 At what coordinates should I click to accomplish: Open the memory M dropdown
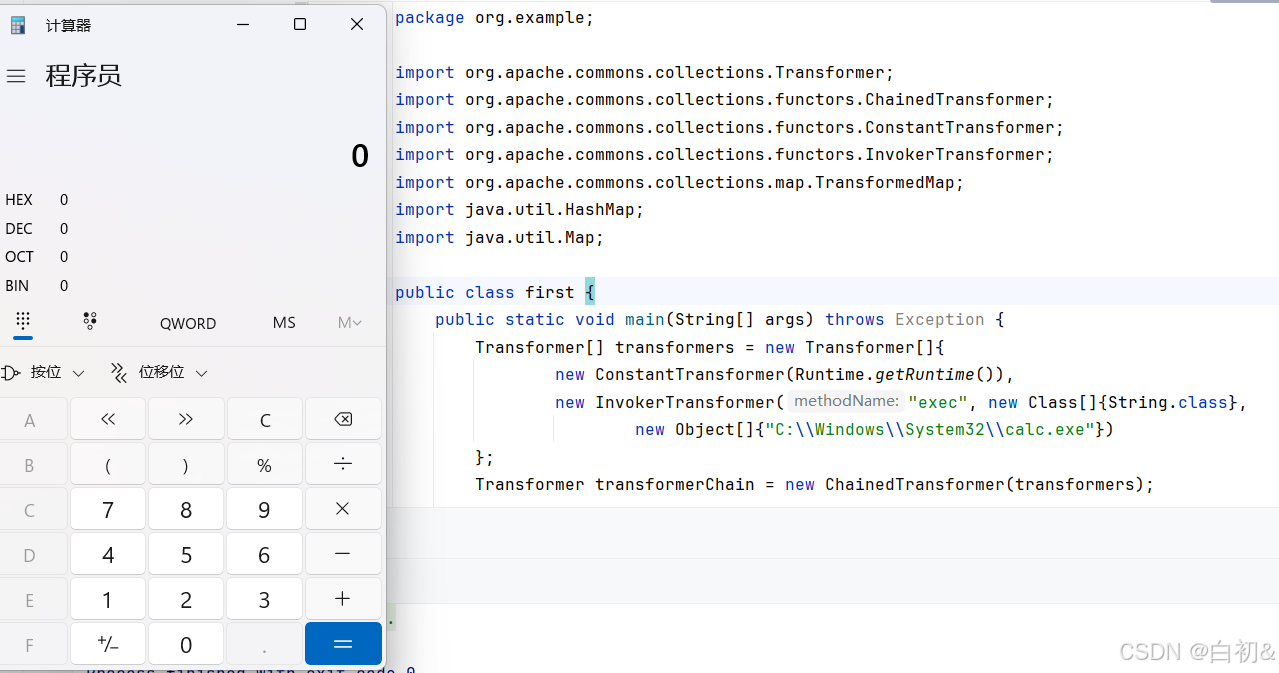point(349,323)
